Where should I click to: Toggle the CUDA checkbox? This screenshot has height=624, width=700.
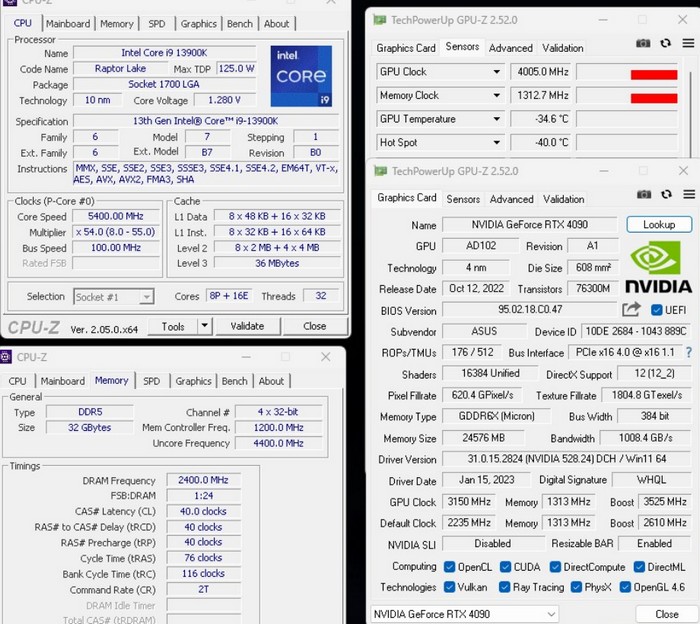(503, 566)
